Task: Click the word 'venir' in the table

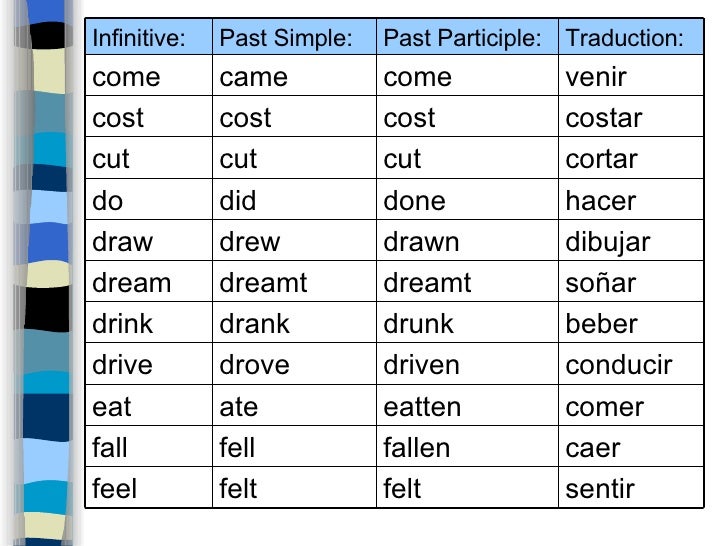Action: [x=596, y=77]
